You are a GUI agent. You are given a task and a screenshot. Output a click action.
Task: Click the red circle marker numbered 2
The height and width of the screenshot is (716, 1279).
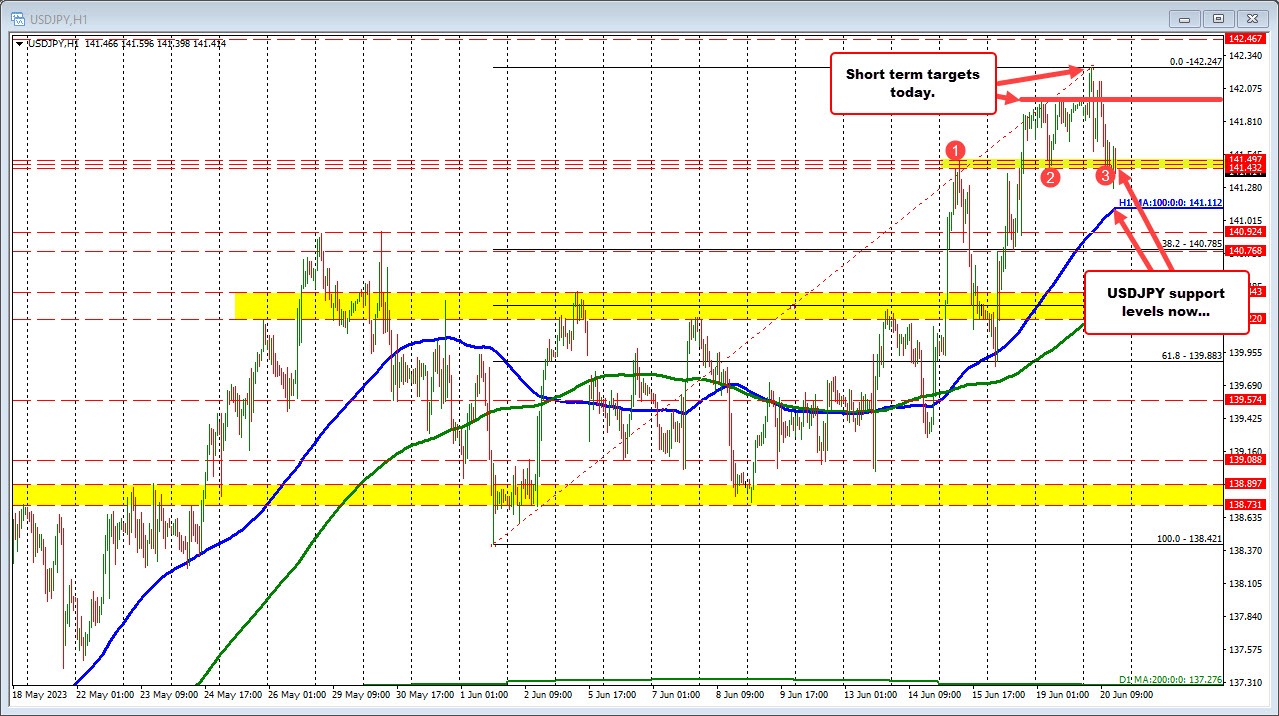click(x=1049, y=178)
